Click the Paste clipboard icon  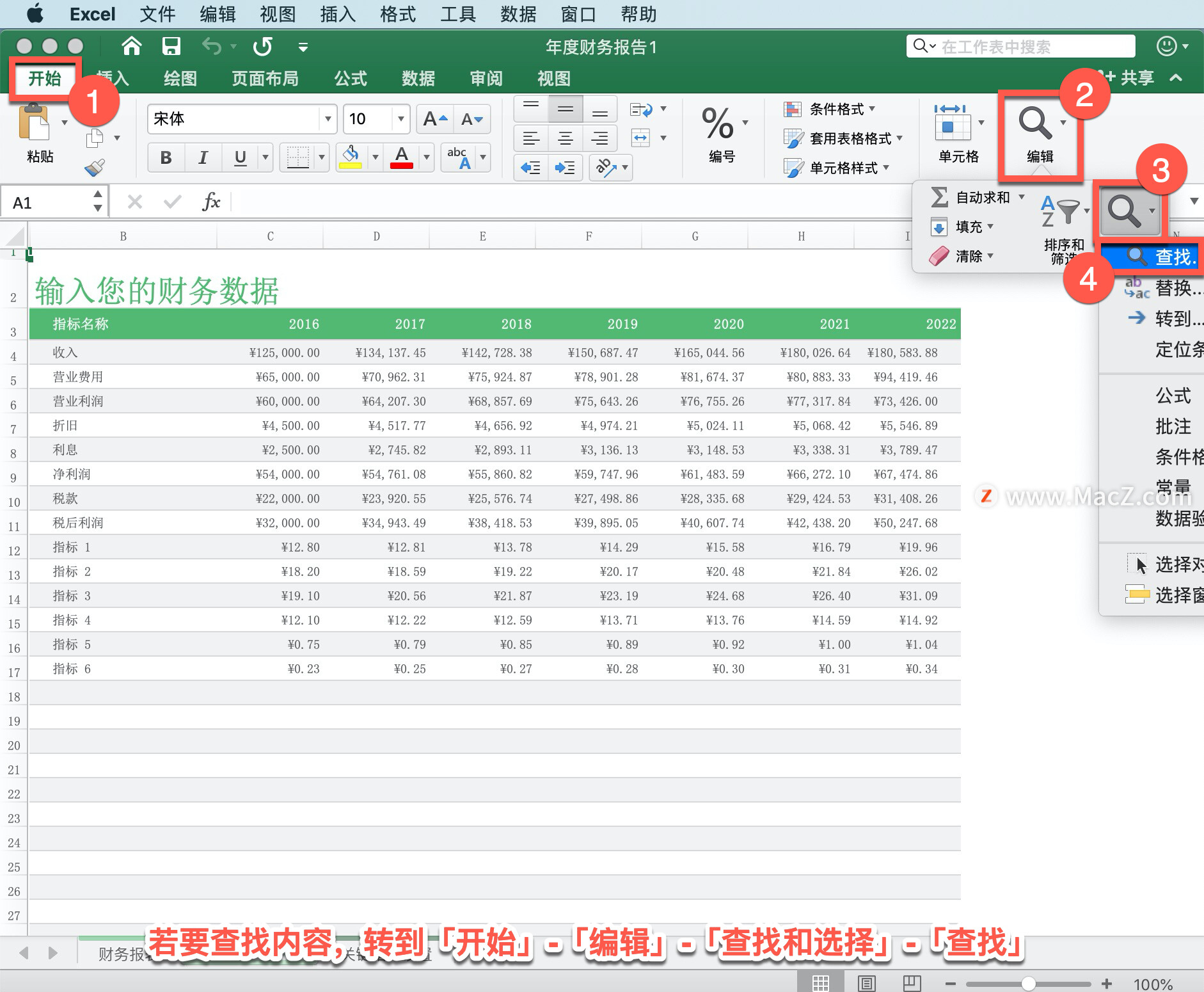pos(35,122)
